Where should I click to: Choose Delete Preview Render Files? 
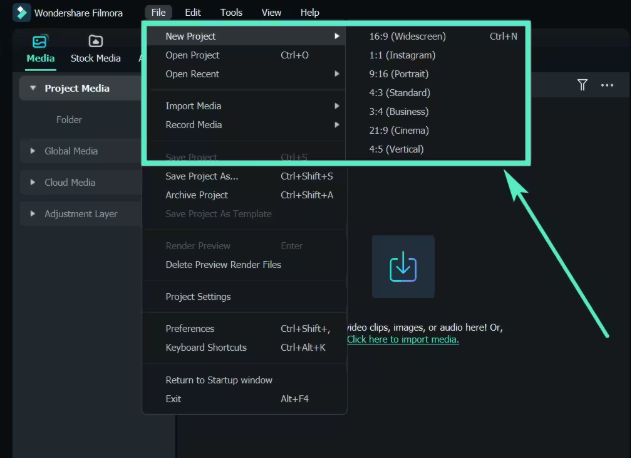coord(245,265)
